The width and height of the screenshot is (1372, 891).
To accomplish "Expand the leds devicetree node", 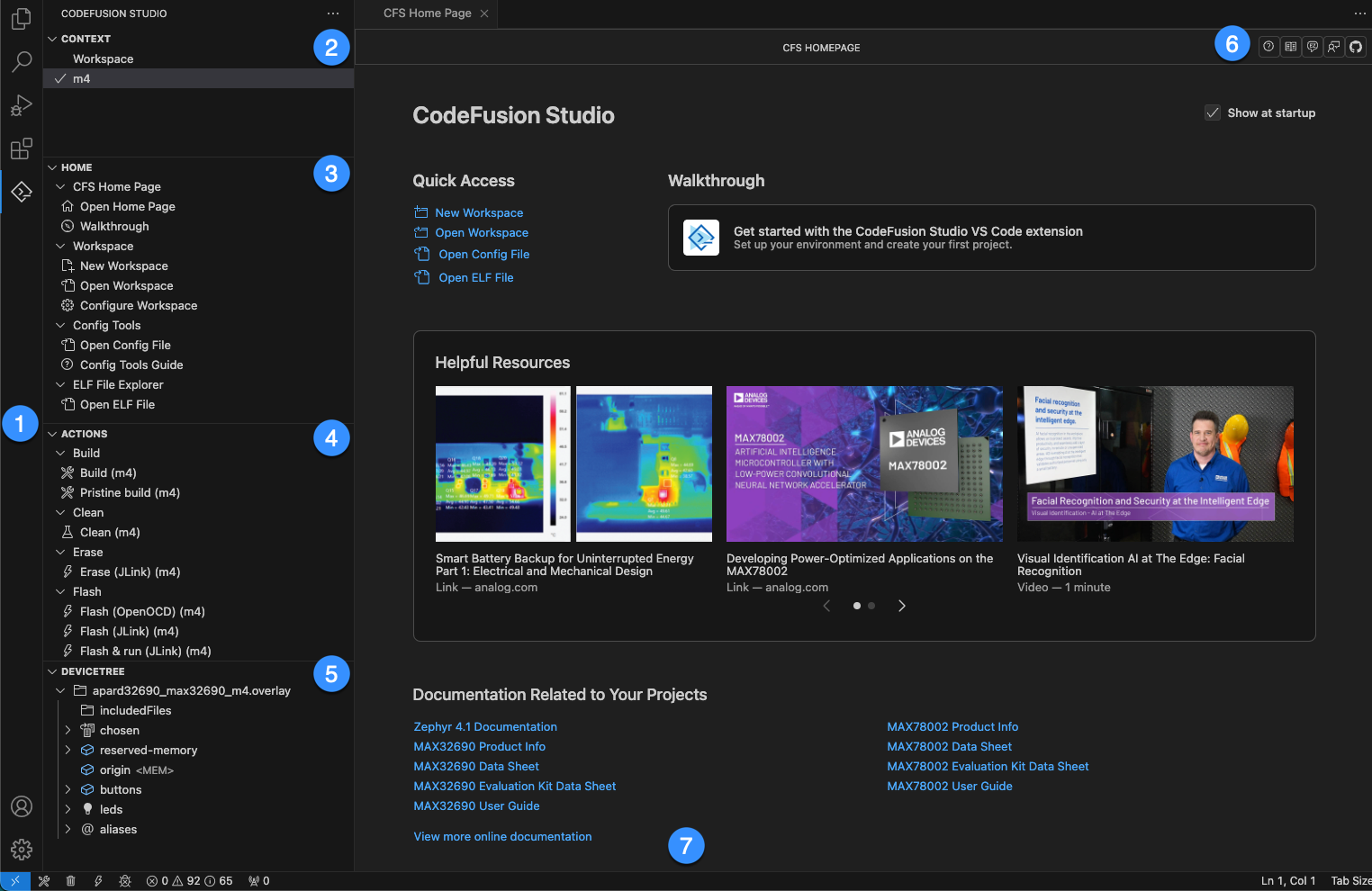I will (68, 809).
